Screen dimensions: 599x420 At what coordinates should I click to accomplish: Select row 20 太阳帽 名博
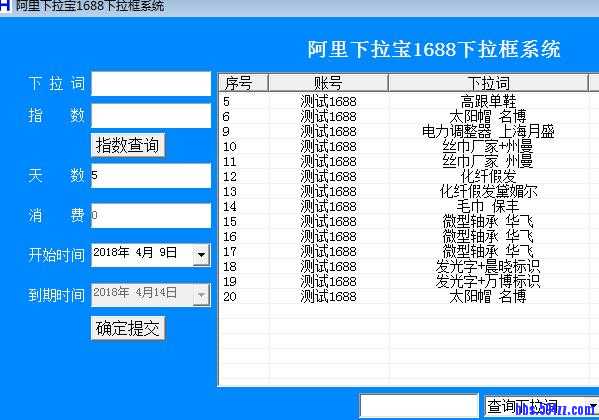(409, 297)
